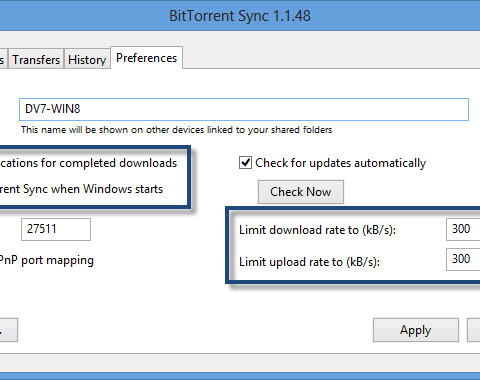Click 'This name will be shown' hint text
480x380 pixels.
pos(177,130)
